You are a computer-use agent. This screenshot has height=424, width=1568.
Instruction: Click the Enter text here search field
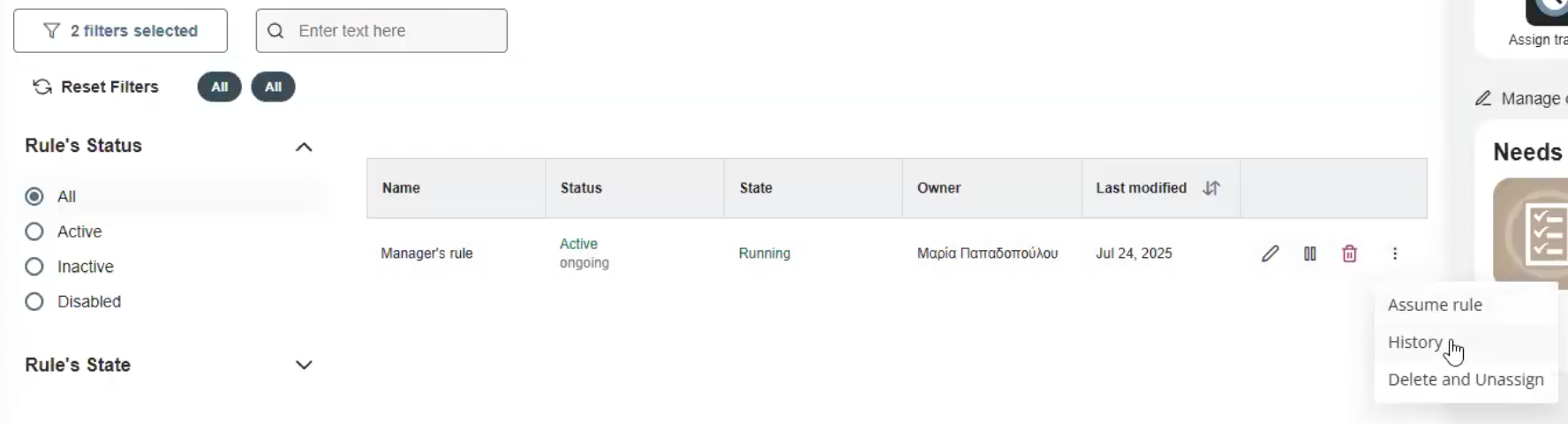pyautogui.click(x=397, y=31)
